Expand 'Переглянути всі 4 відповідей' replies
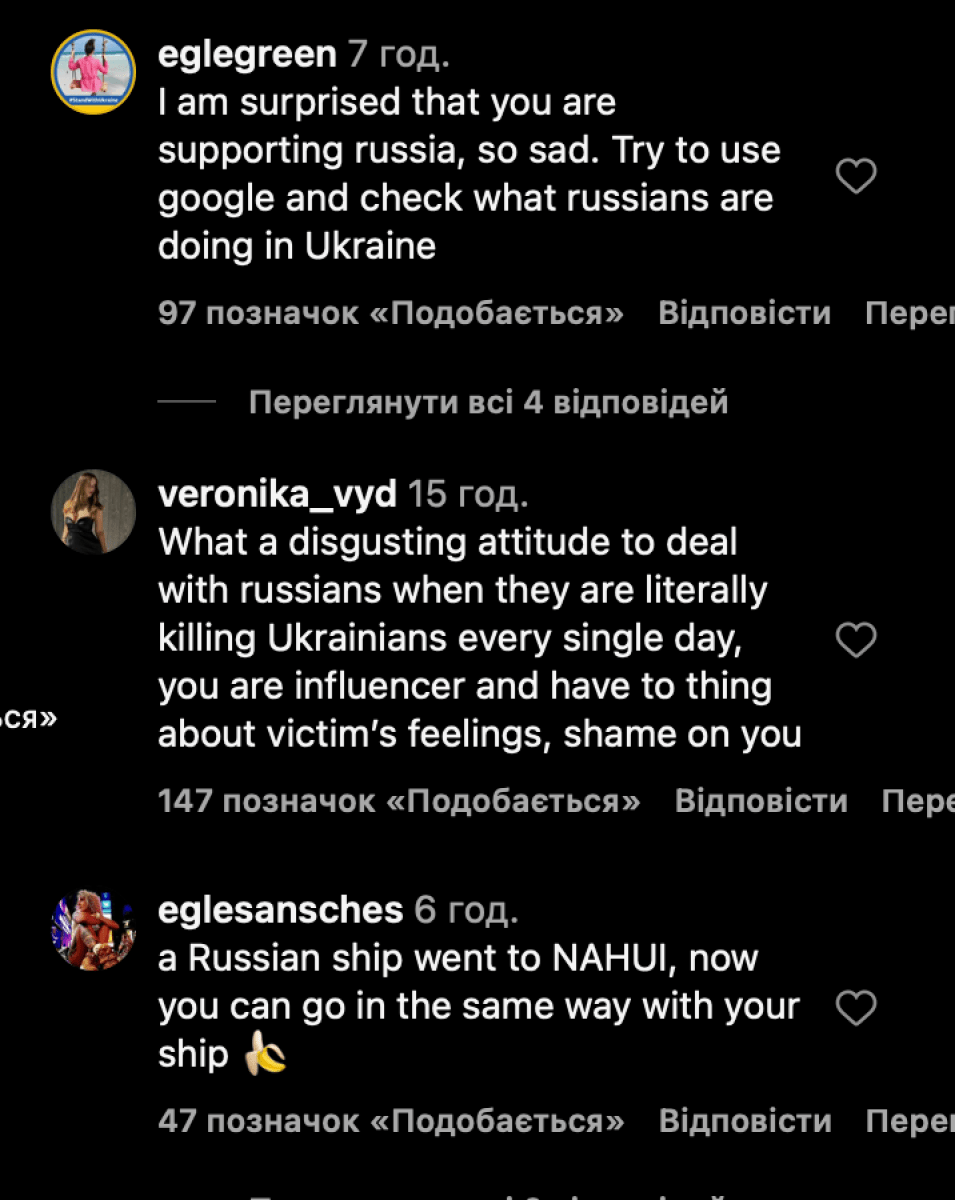 pyautogui.click(x=488, y=403)
